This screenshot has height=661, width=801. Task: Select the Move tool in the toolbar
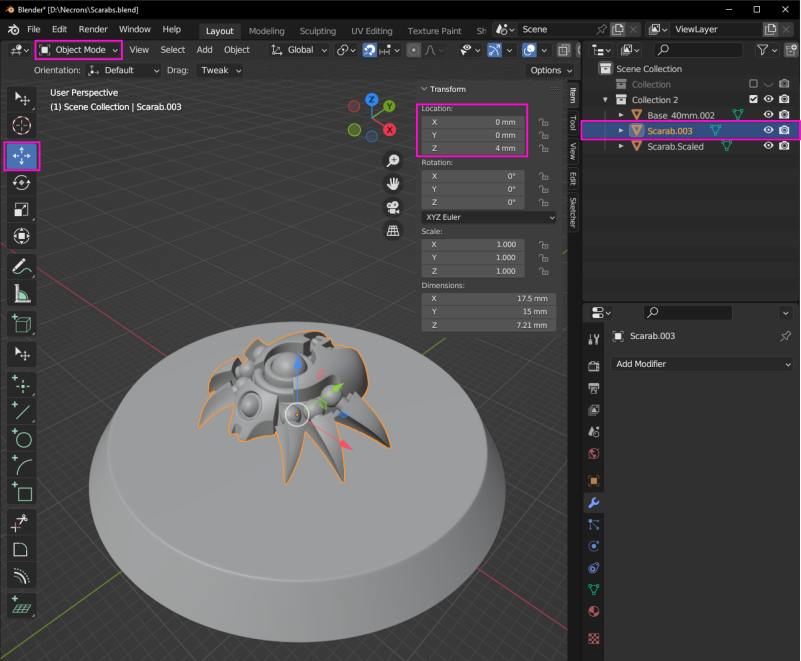coord(22,155)
